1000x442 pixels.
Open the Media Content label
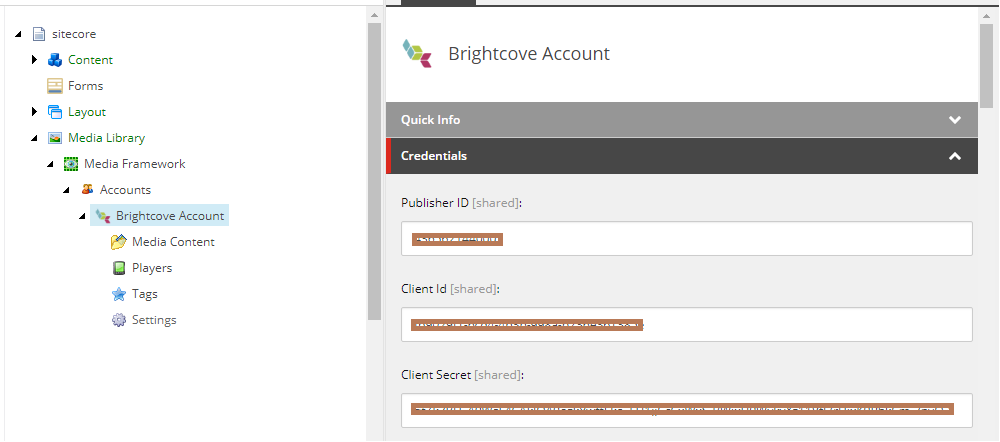pyautogui.click(x=173, y=242)
